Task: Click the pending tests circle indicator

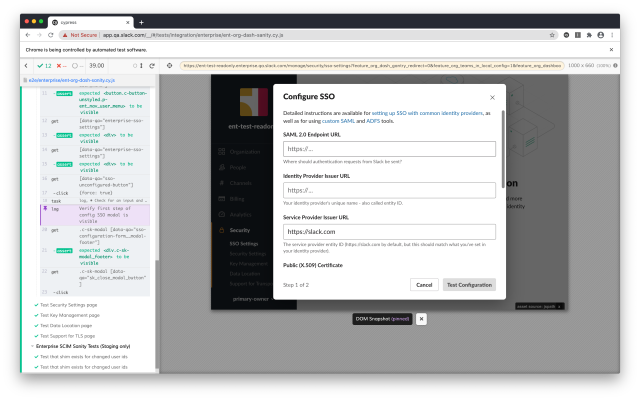Action: 78,66
